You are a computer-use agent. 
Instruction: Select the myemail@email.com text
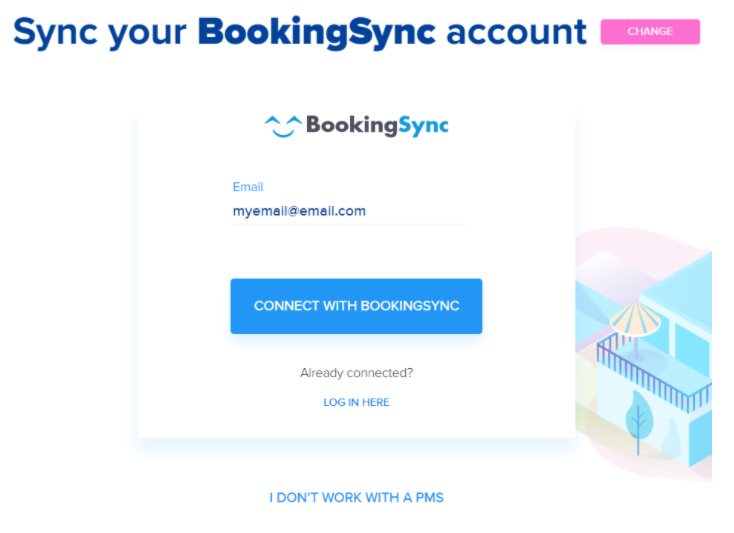click(299, 211)
